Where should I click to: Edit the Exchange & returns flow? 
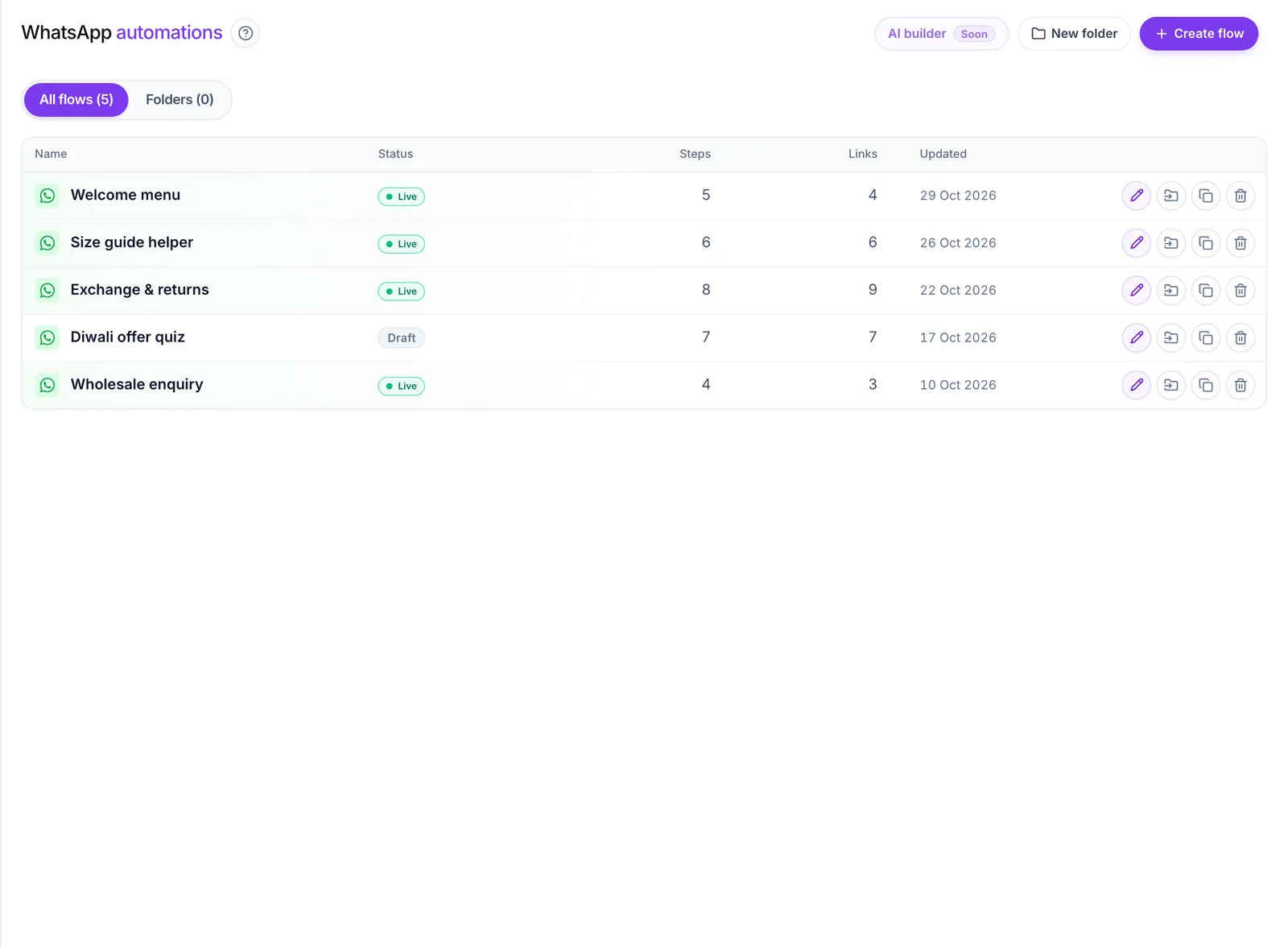tap(1136, 291)
